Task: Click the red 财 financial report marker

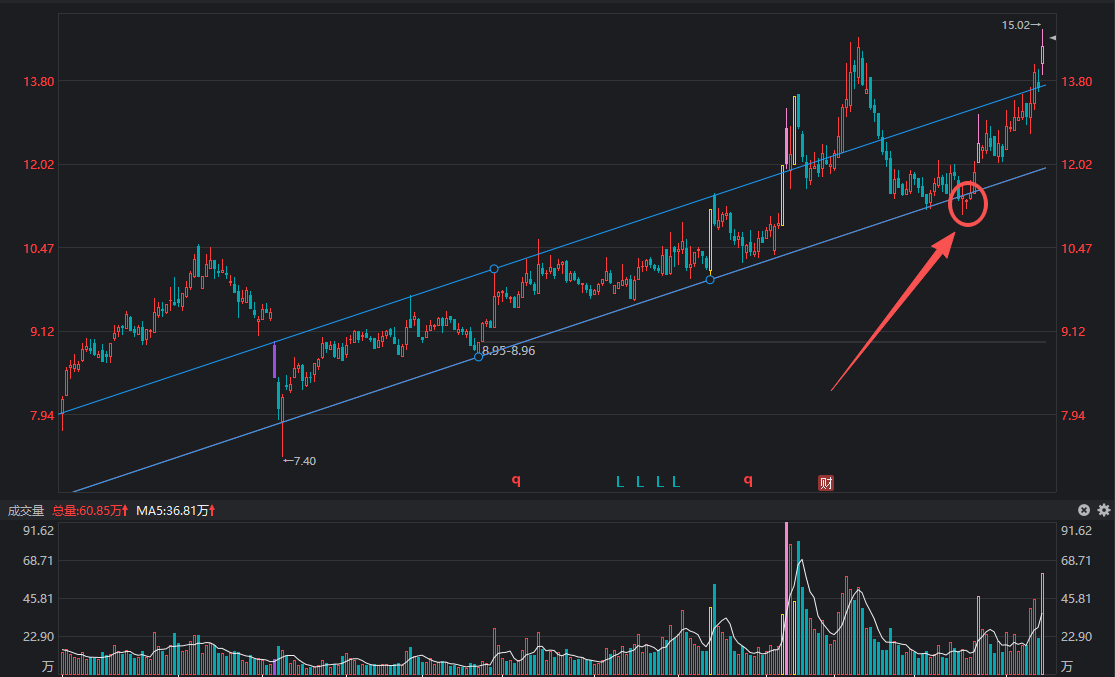Action: pyautogui.click(x=826, y=483)
